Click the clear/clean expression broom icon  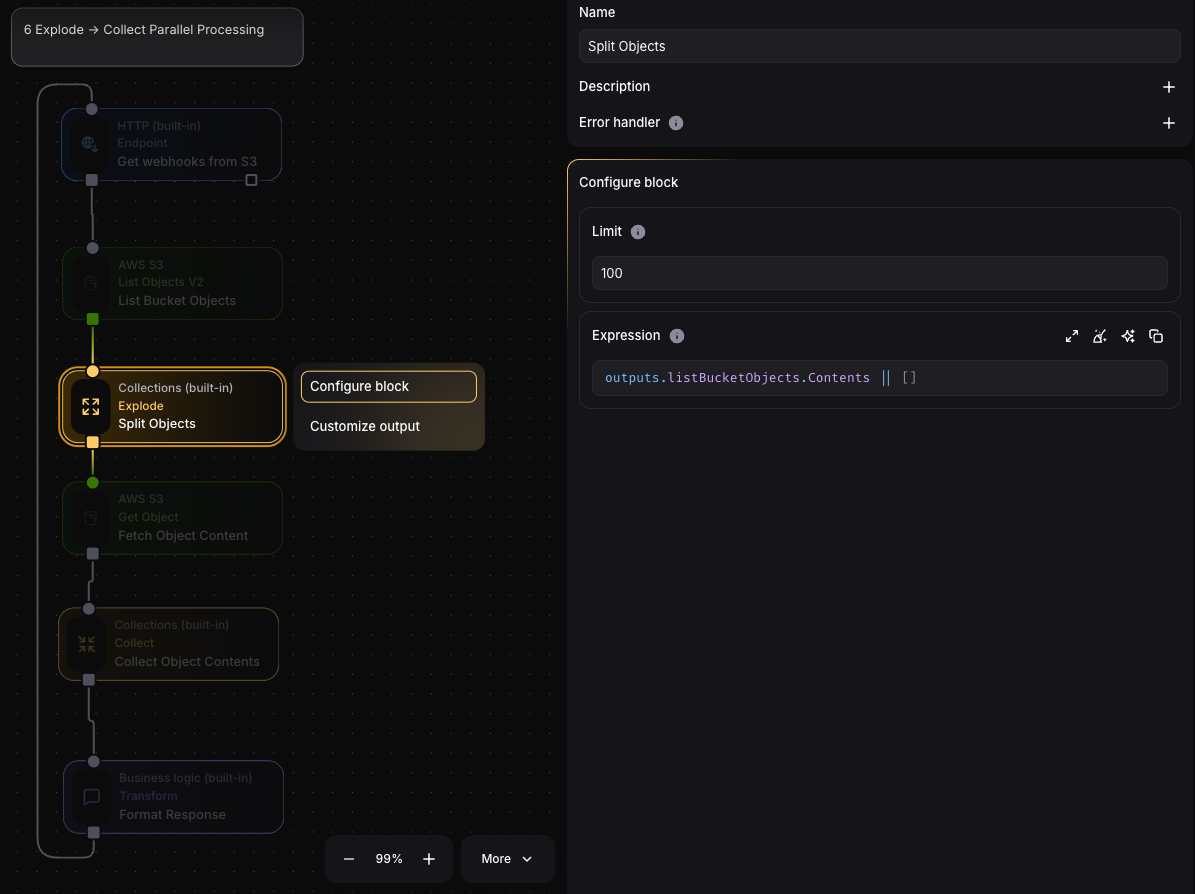[x=1100, y=336]
